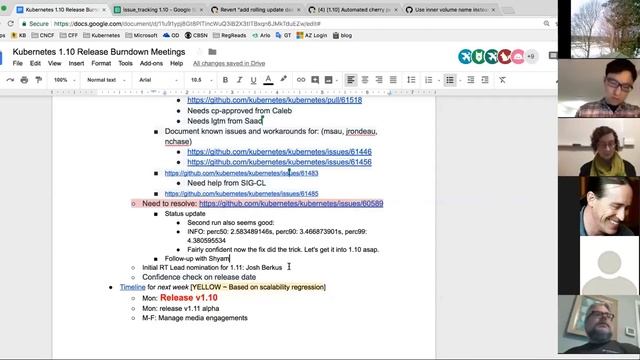640x360 pixels.
Task: Open the Help menu
Action: [x=176, y=63]
